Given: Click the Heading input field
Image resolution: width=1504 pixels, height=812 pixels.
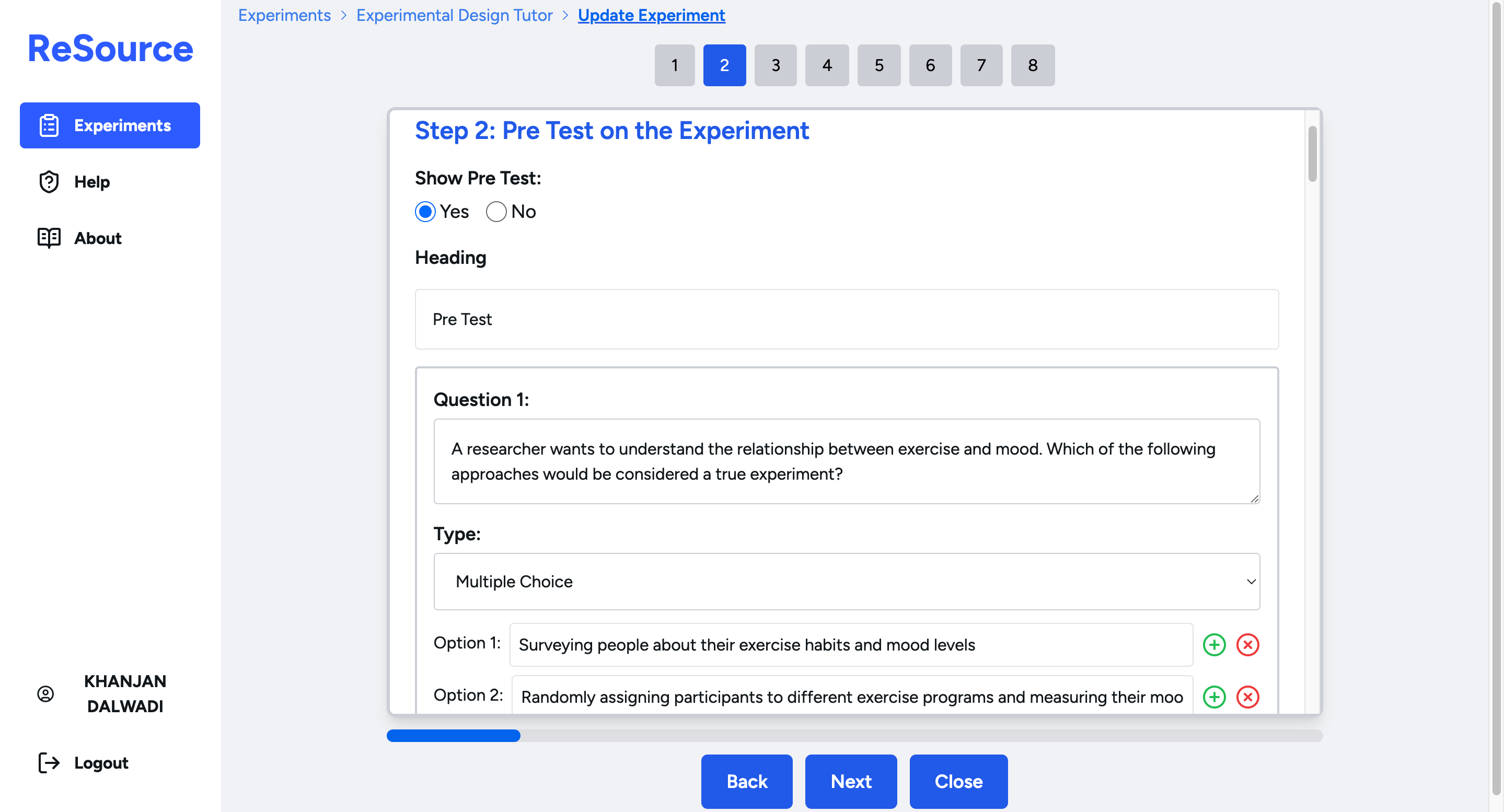Looking at the screenshot, I should [846, 319].
